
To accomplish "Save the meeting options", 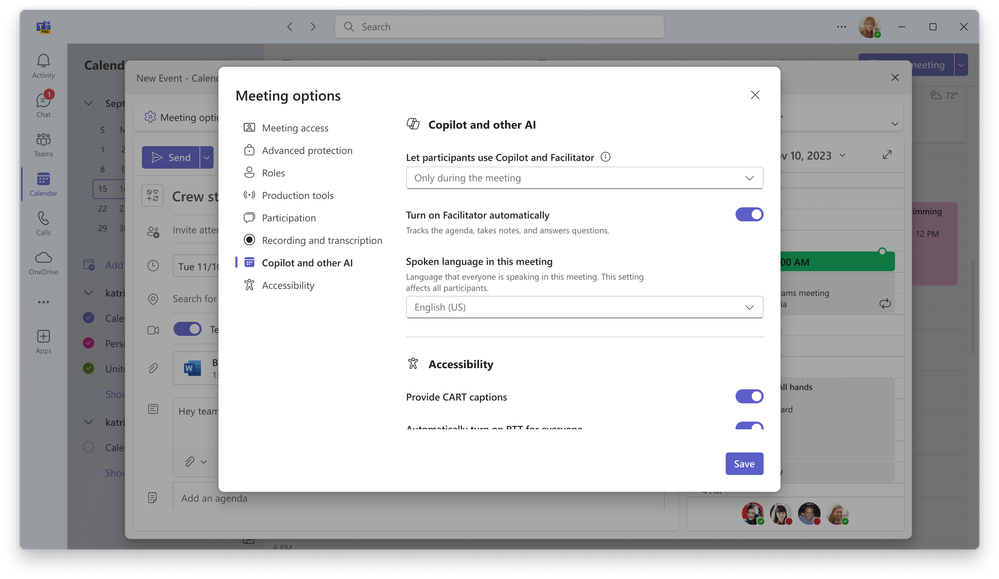I will [744, 464].
